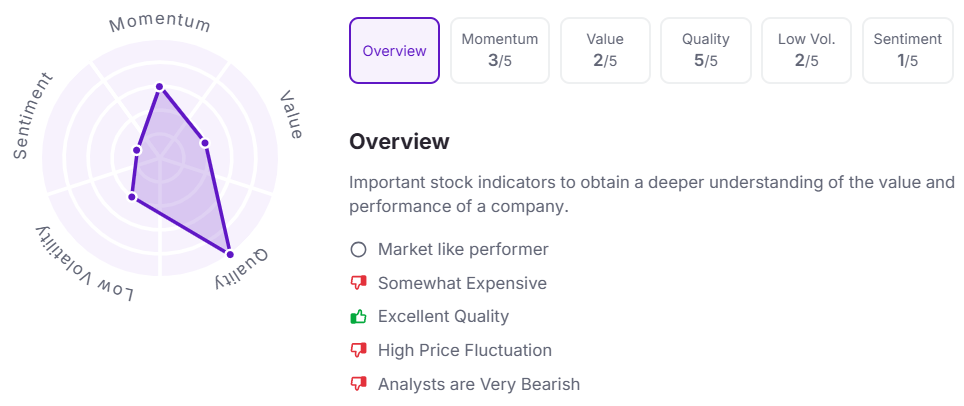Click the Momentum data point on radar chart

pos(159,87)
